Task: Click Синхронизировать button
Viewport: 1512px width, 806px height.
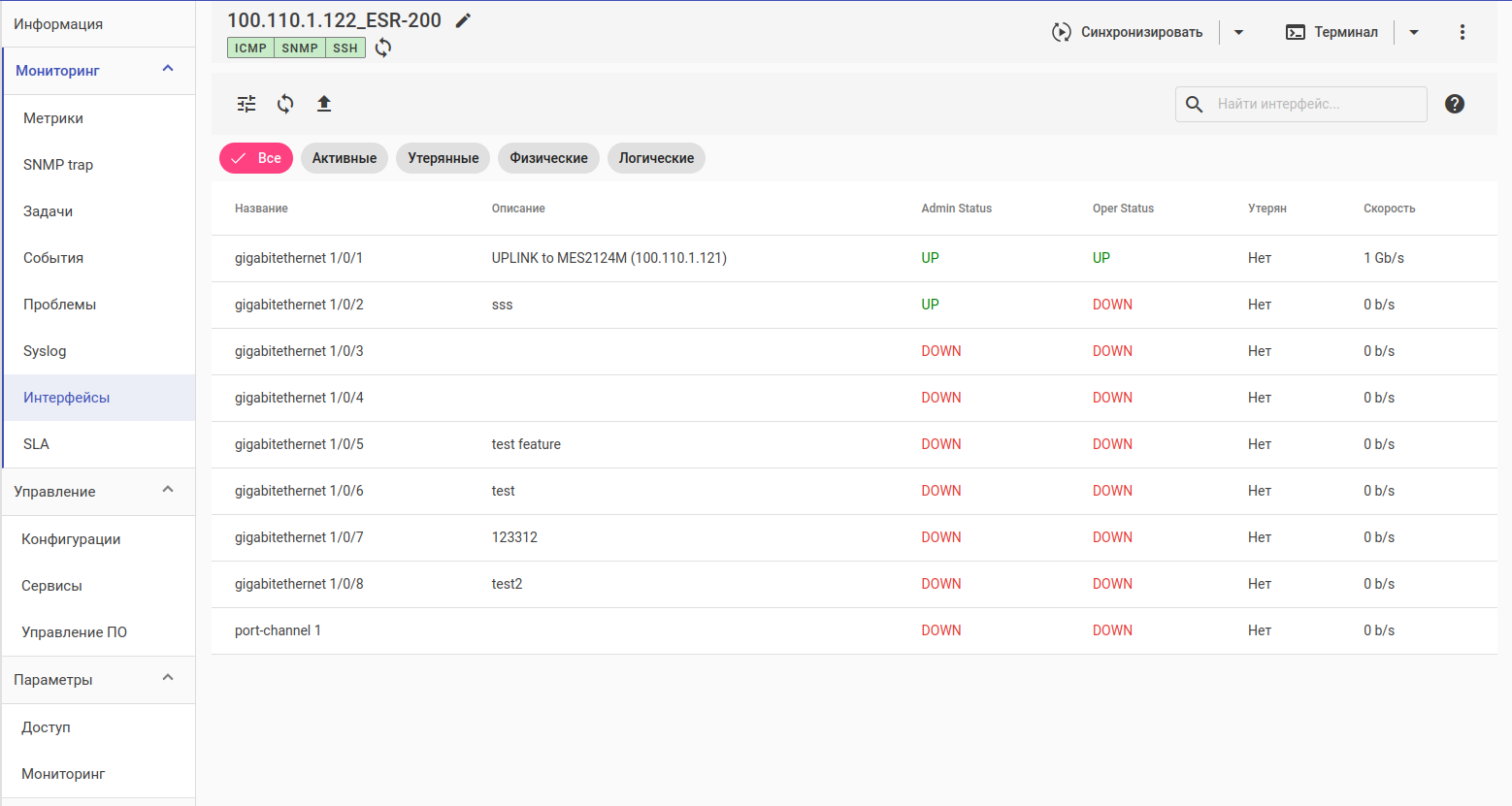Action: 1127,32
